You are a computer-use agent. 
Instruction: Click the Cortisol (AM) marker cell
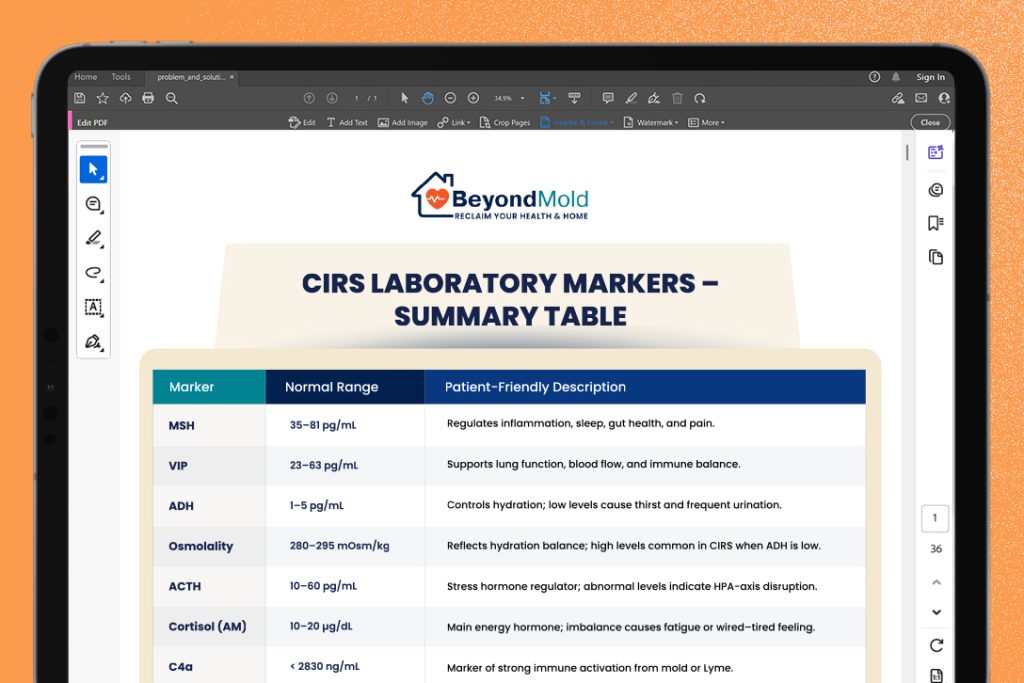(x=209, y=626)
